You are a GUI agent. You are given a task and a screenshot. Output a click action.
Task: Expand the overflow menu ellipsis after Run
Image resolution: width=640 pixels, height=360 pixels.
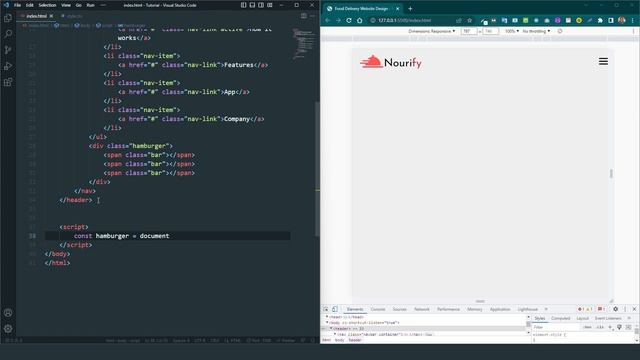103,5
